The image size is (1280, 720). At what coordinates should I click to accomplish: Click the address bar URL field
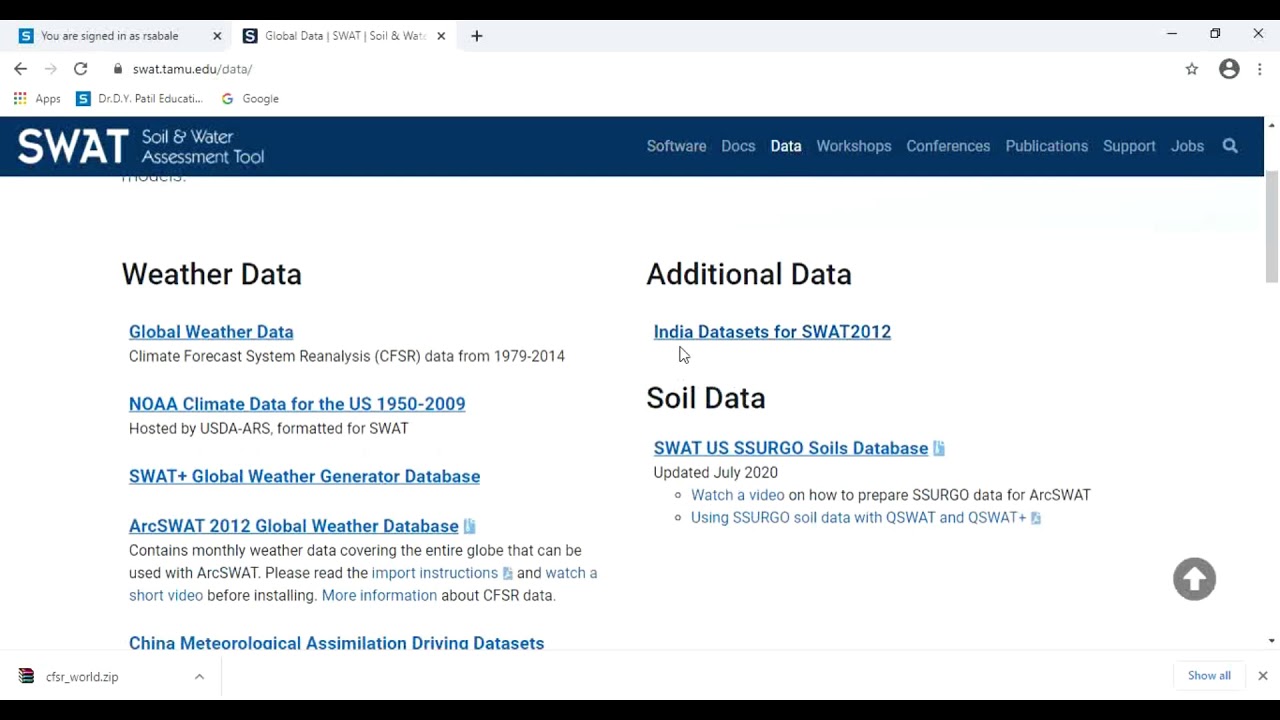[640, 69]
